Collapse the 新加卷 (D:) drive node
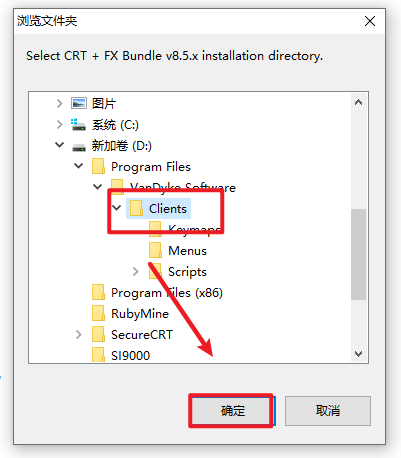401x458 pixels. [x=60, y=145]
